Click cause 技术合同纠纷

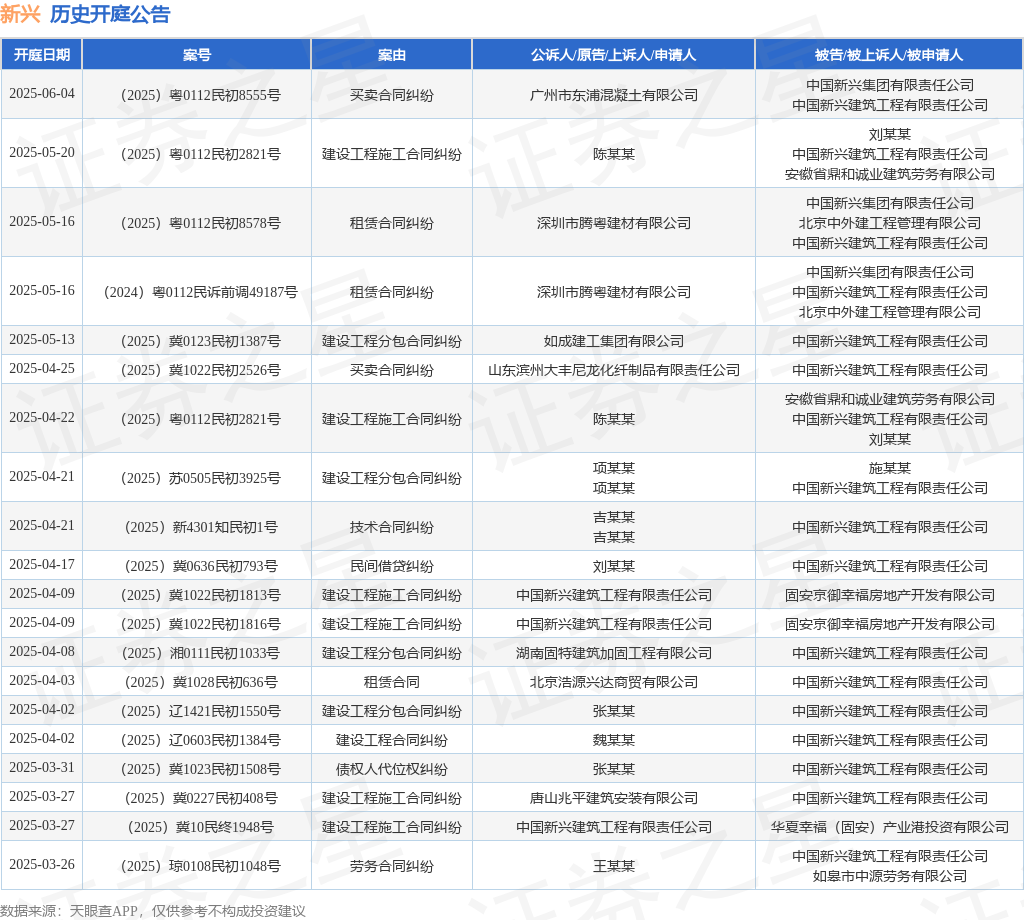point(392,527)
